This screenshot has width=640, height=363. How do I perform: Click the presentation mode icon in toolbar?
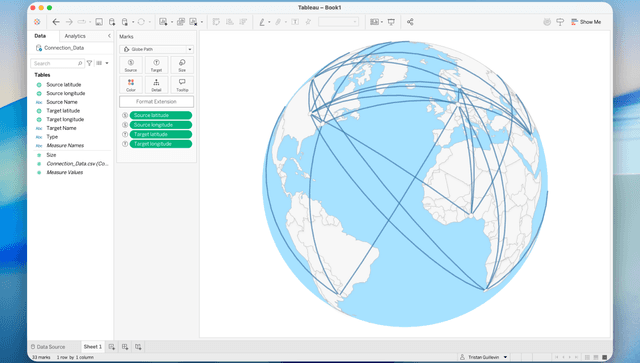pos(391,22)
